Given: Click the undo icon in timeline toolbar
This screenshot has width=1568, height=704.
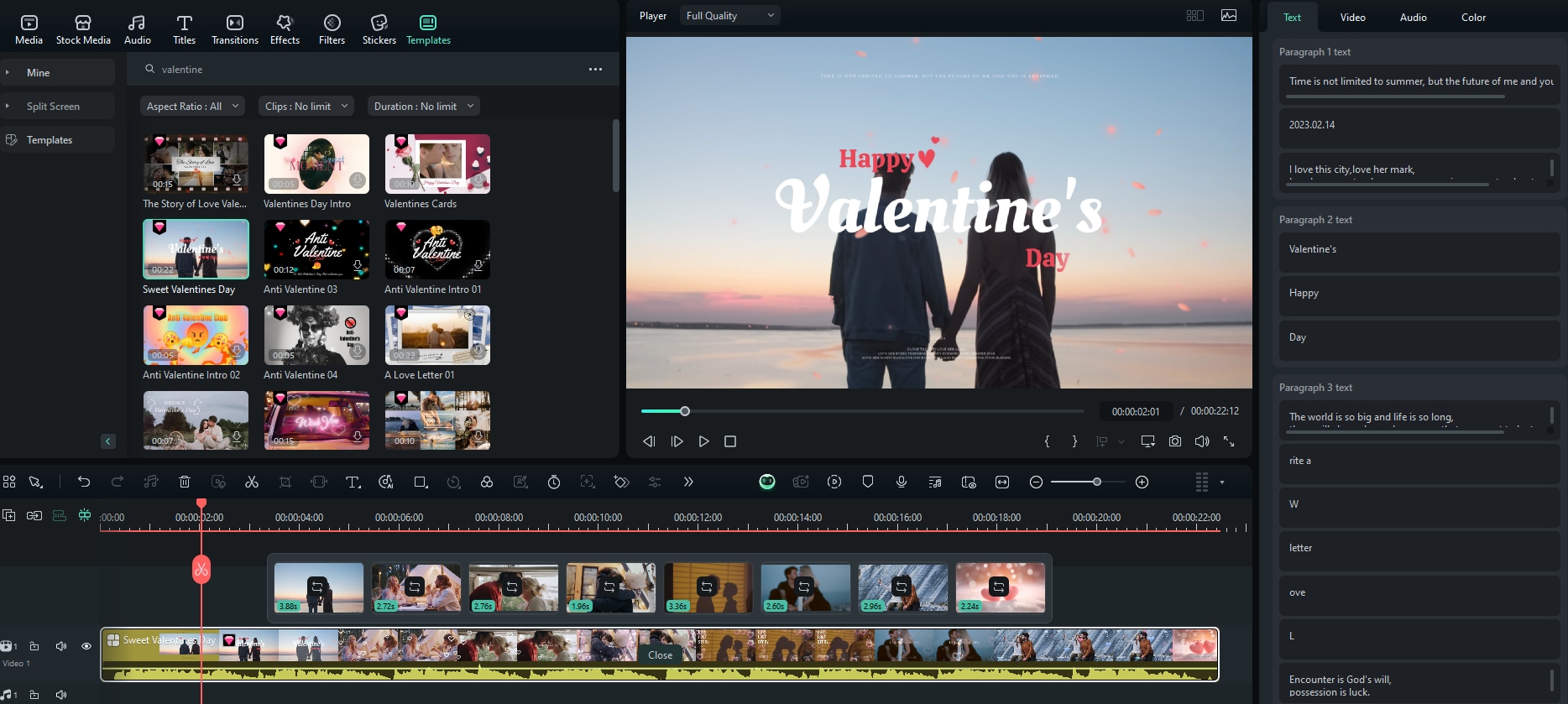Looking at the screenshot, I should [84, 482].
